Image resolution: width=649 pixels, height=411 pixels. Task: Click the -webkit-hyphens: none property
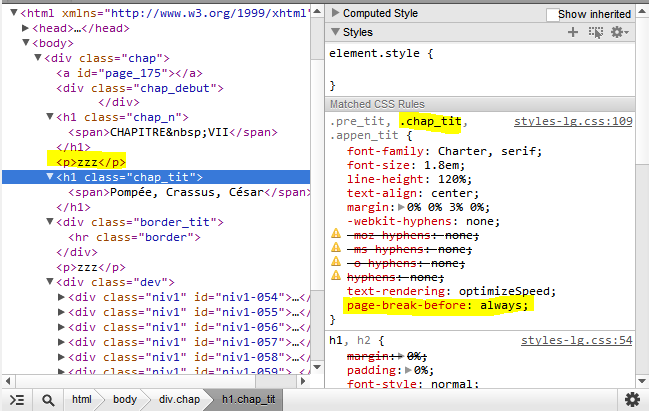423,221
